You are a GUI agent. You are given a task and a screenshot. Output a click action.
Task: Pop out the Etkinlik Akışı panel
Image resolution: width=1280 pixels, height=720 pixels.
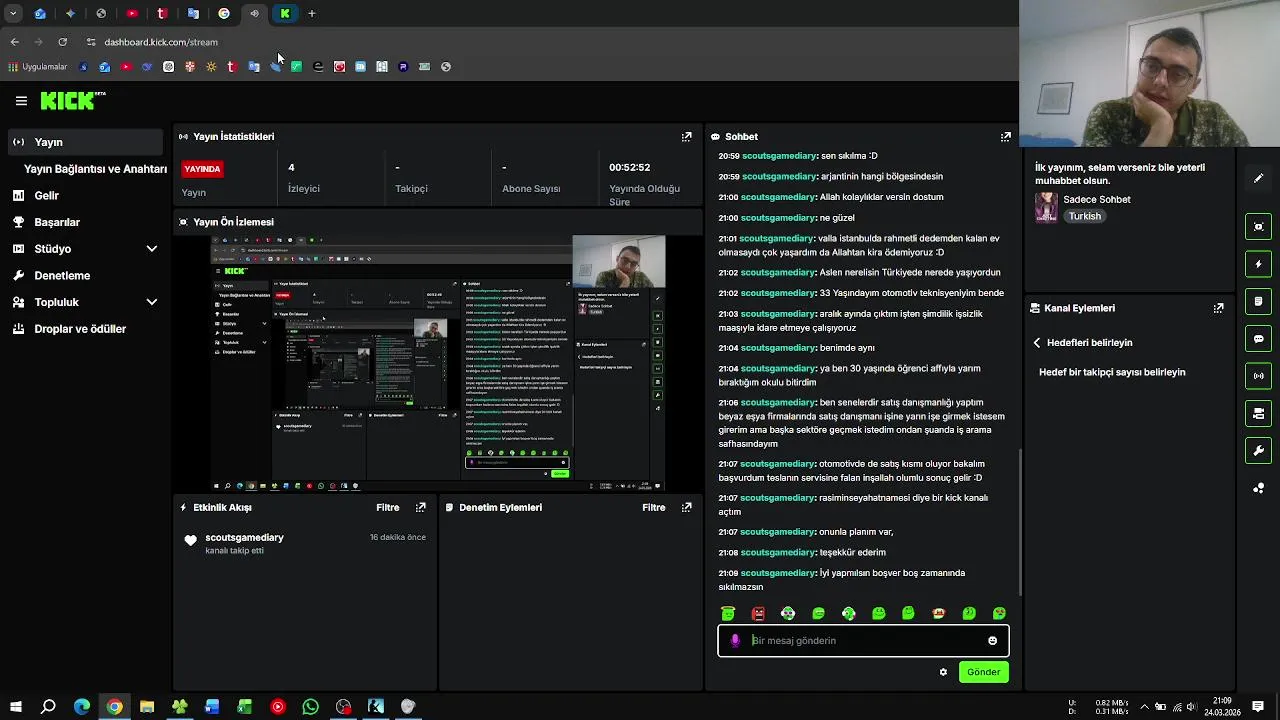[x=421, y=508]
